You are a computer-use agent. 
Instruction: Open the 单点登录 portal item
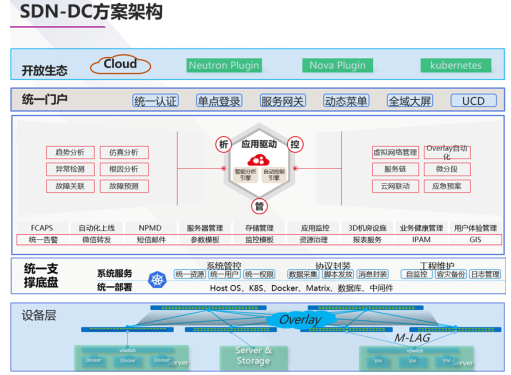click(x=219, y=101)
